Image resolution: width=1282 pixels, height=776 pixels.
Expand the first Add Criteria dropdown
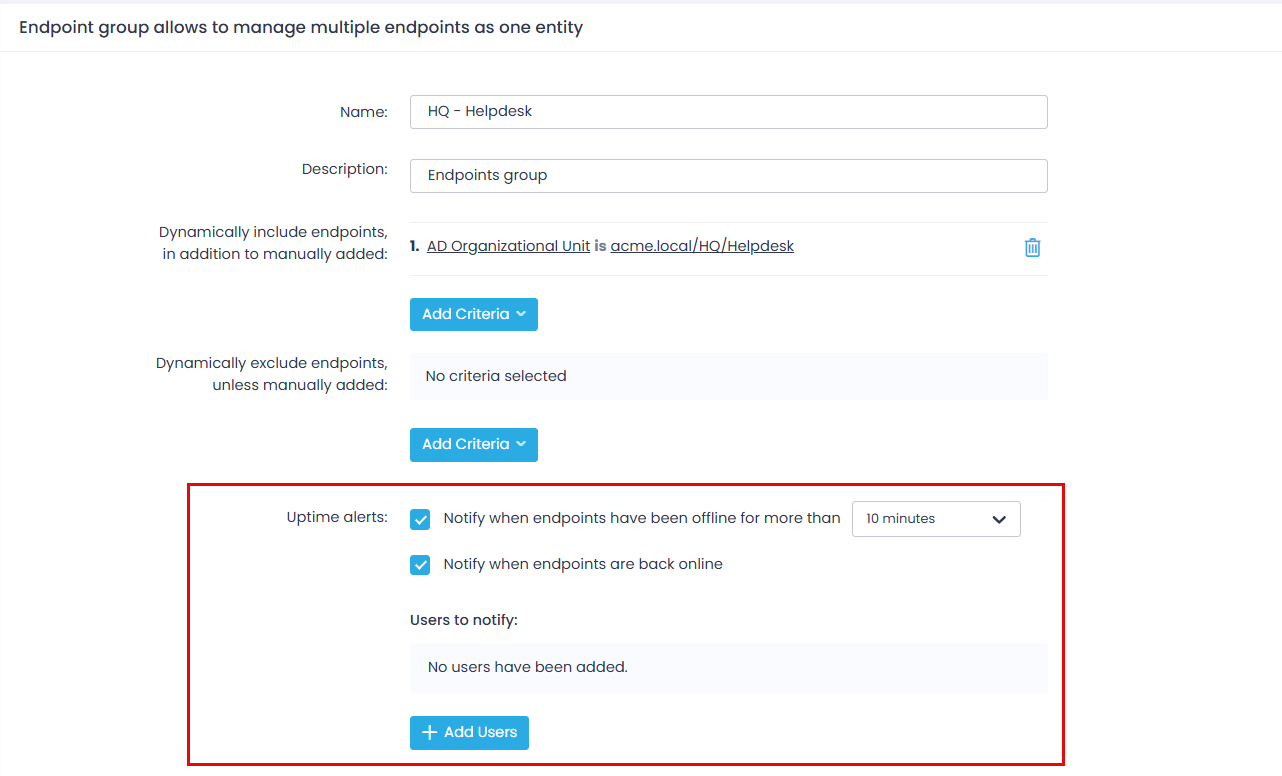tap(473, 314)
